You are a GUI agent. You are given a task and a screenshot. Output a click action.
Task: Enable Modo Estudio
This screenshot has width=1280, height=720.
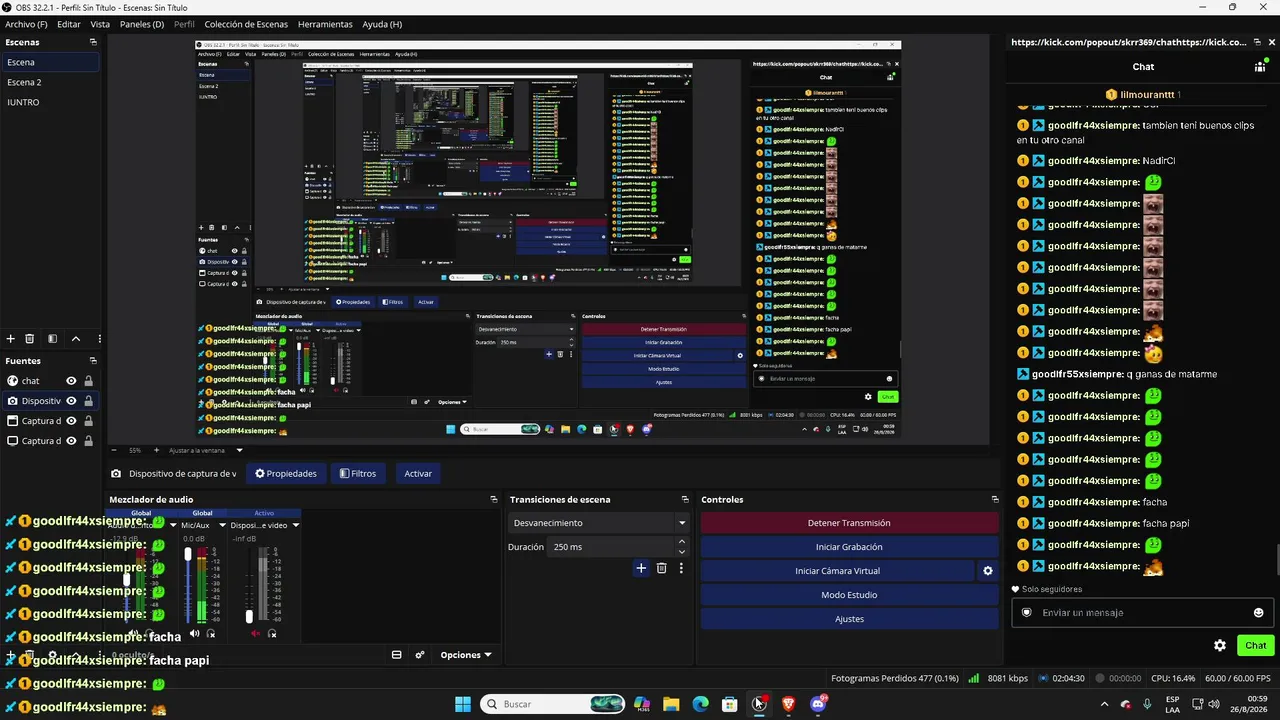click(x=849, y=595)
